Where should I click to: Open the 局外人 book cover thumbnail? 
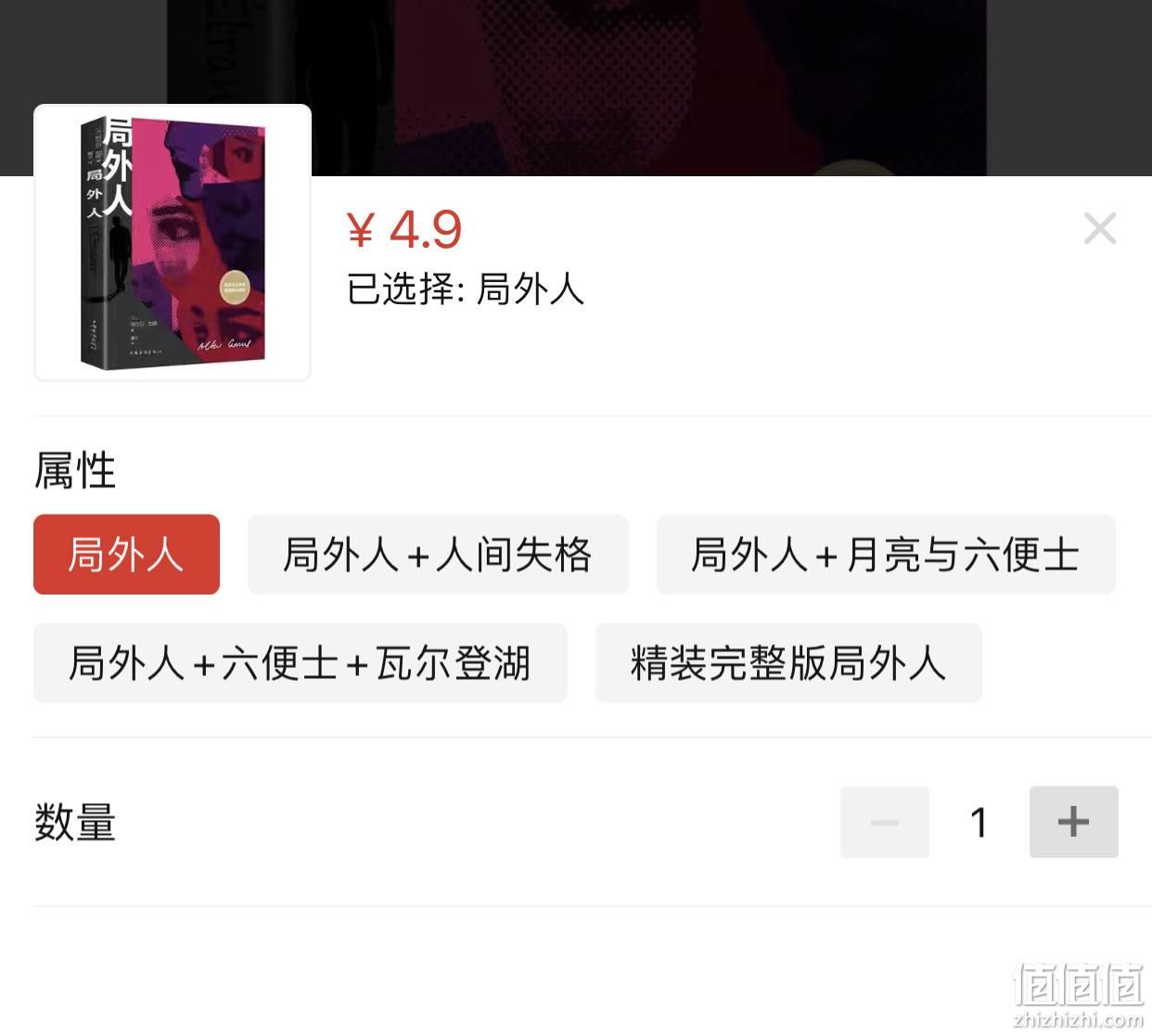[173, 242]
